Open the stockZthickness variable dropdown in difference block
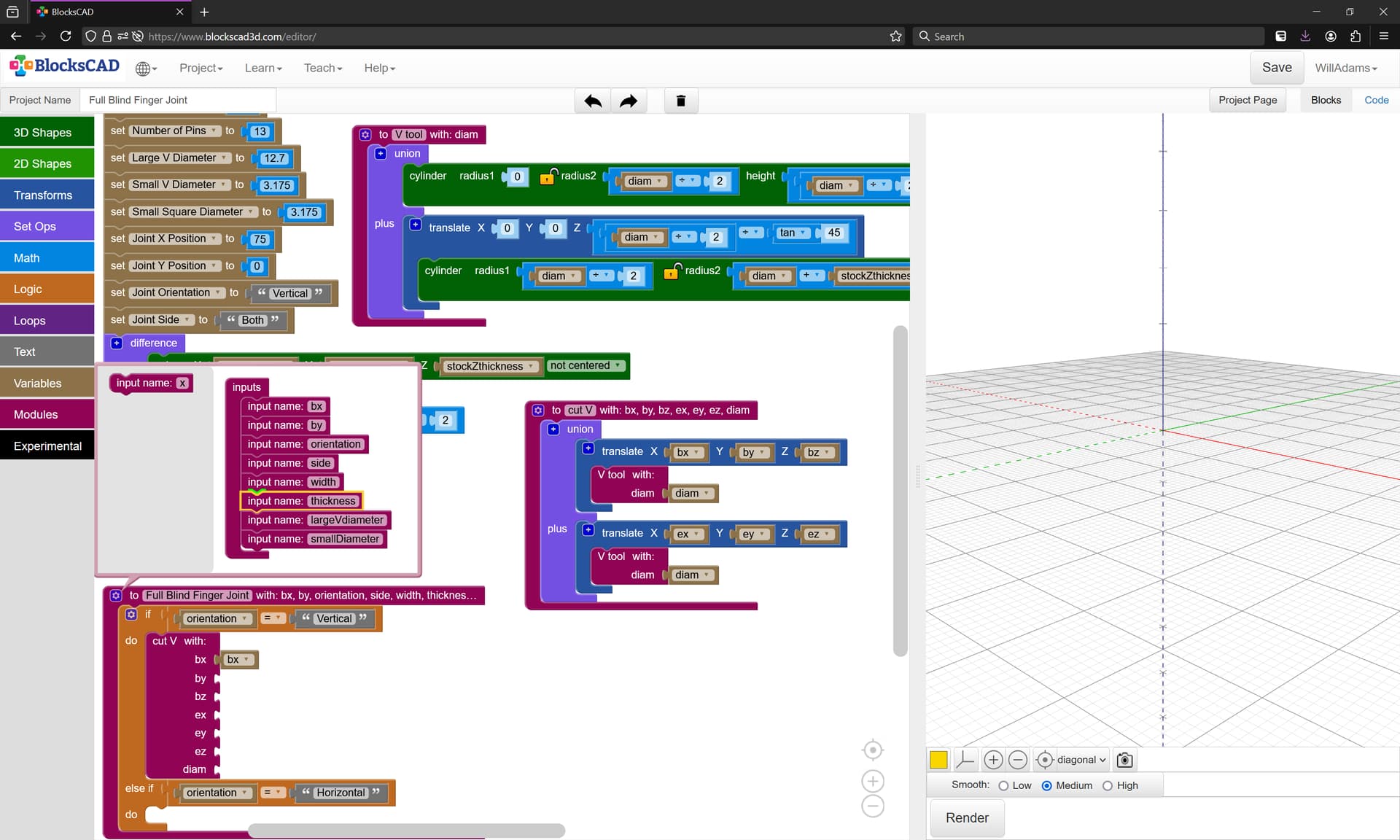The width and height of the screenshot is (1400, 840). tap(491, 366)
